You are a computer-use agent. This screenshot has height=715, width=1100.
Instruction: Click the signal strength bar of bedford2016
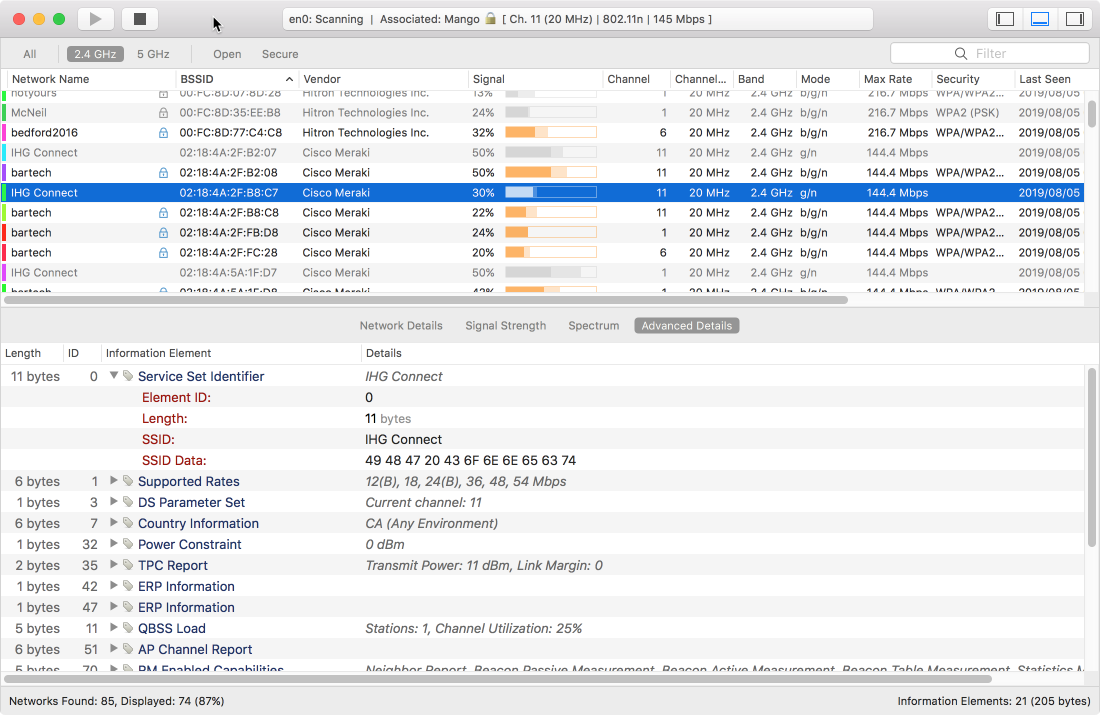pyautogui.click(x=550, y=133)
